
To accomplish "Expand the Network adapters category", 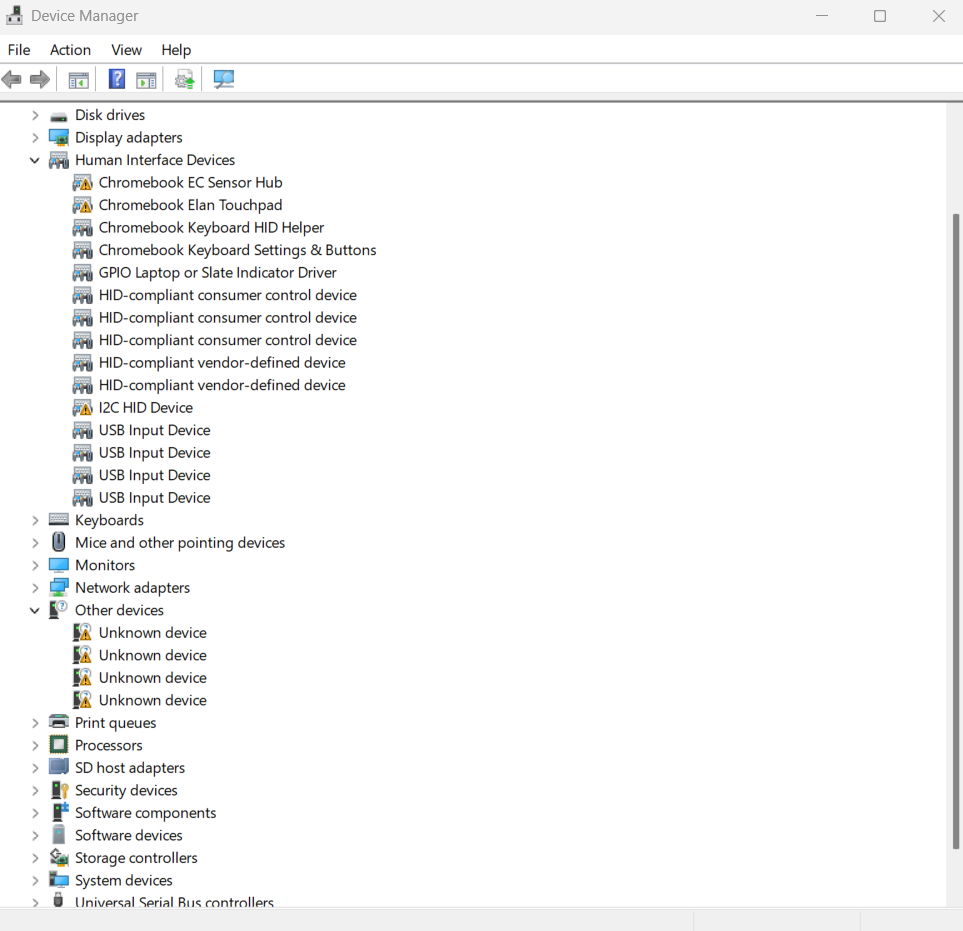I will point(35,588).
